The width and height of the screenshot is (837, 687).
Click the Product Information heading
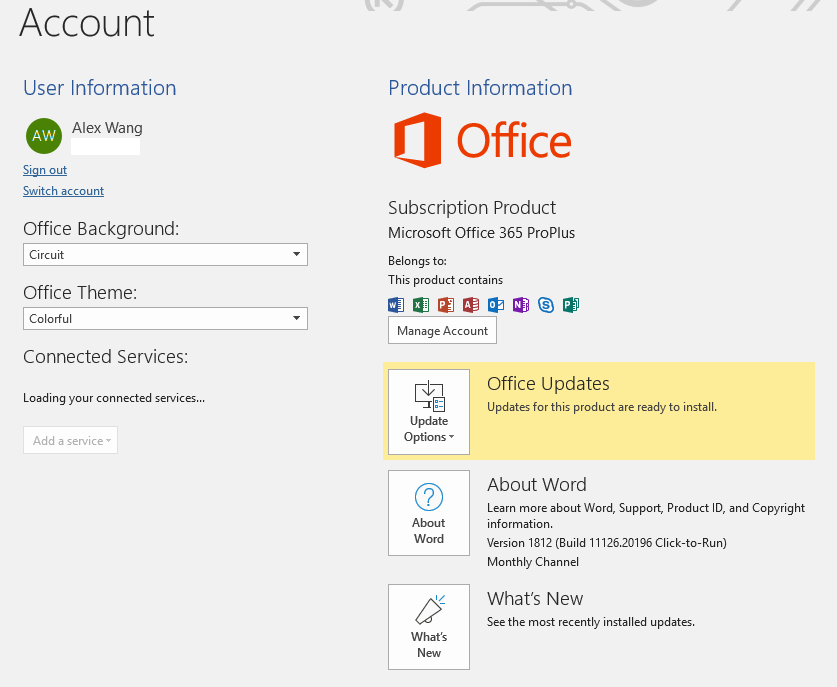click(x=480, y=88)
